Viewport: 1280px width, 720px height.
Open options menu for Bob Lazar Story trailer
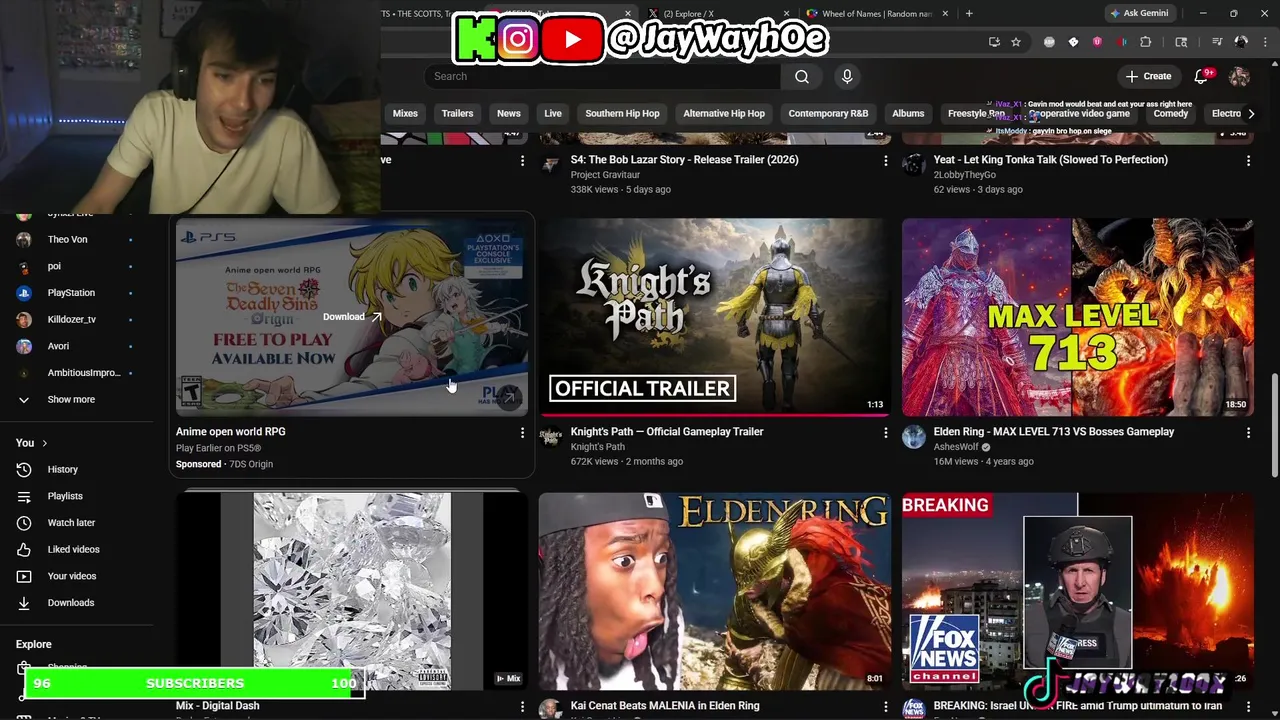click(x=885, y=160)
